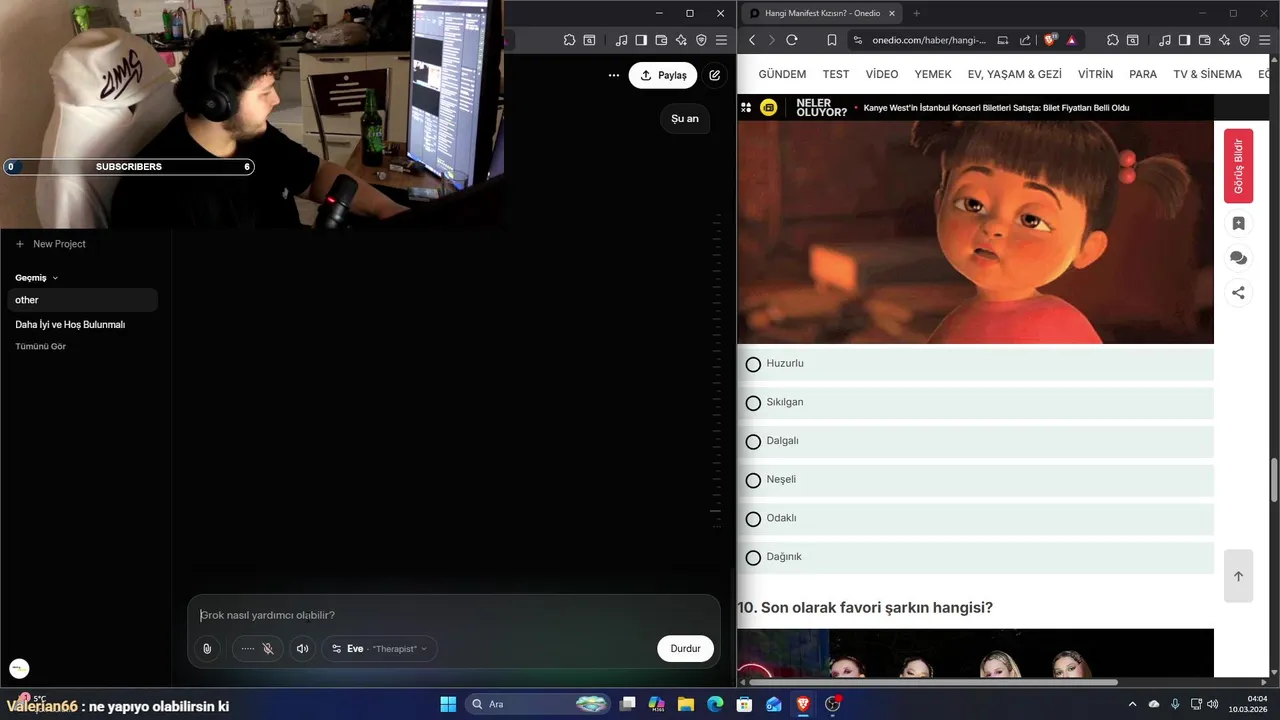Viewport: 1280px width, 720px height.
Task: Bookmark page via address bar icon
Action: coord(832,40)
